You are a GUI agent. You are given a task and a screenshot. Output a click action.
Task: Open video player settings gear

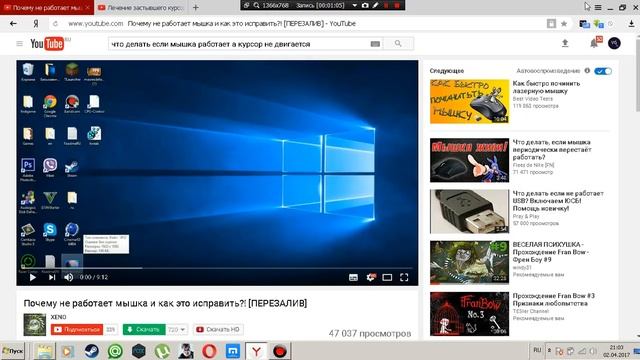[371, 278]
